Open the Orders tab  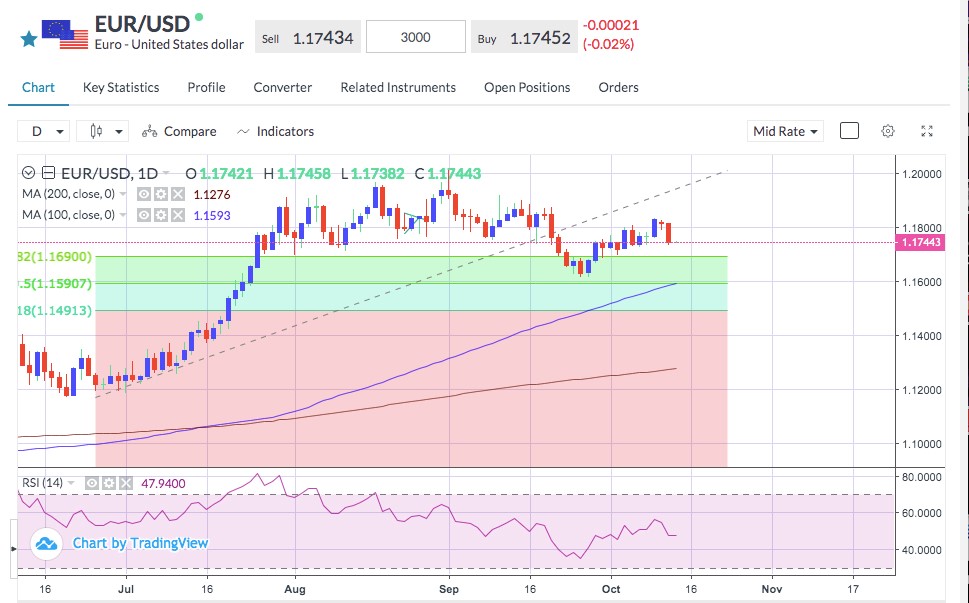tap(618, 87)
